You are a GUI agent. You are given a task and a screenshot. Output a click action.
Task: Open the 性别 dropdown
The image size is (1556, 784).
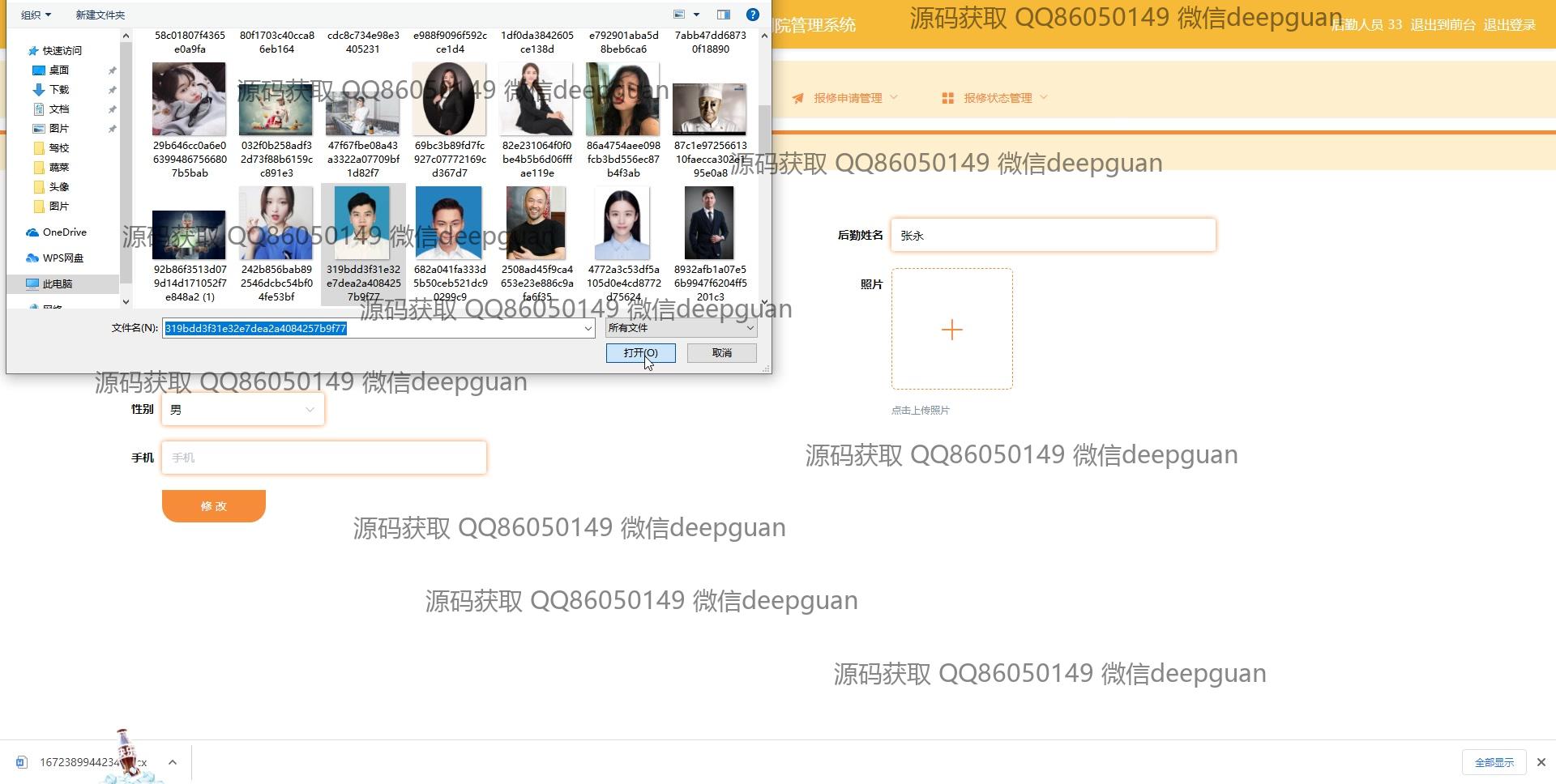[243, 409]
